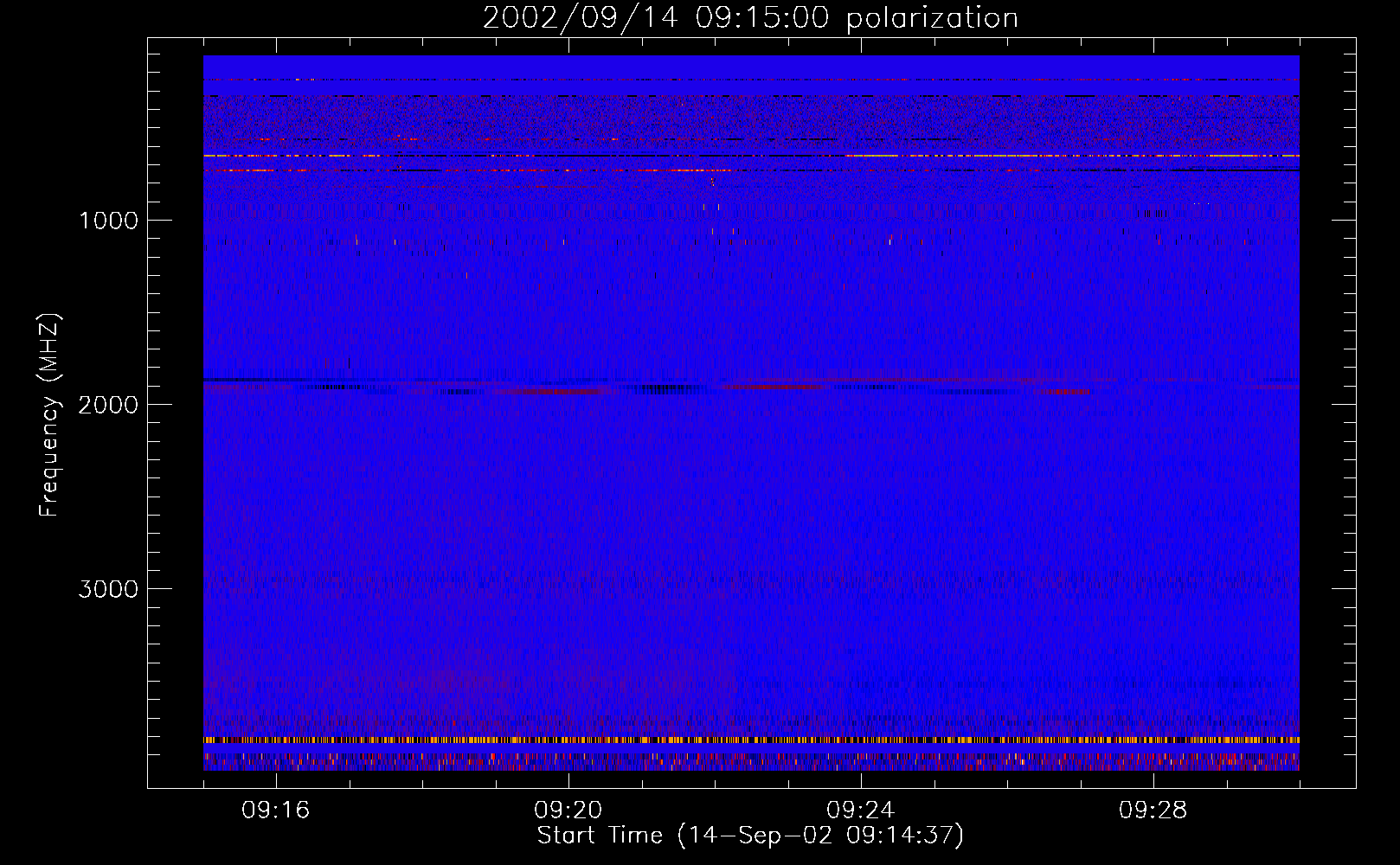Click the 3000 frequency tick label
The height and width of the screenshot is (865, 1400).
[109, 589]
